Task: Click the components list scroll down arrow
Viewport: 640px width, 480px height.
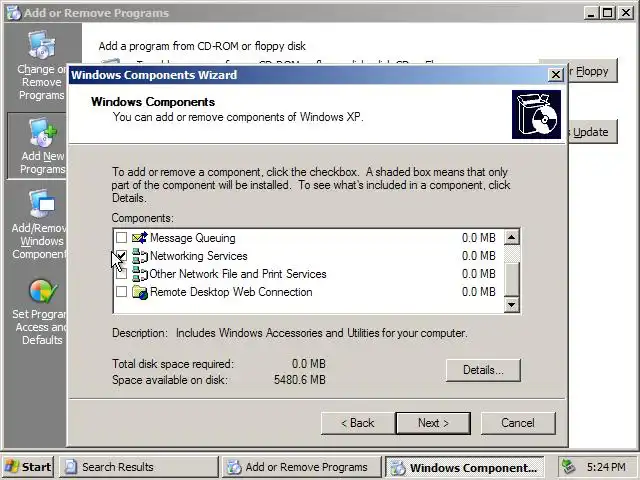Action: pos(511,304)
